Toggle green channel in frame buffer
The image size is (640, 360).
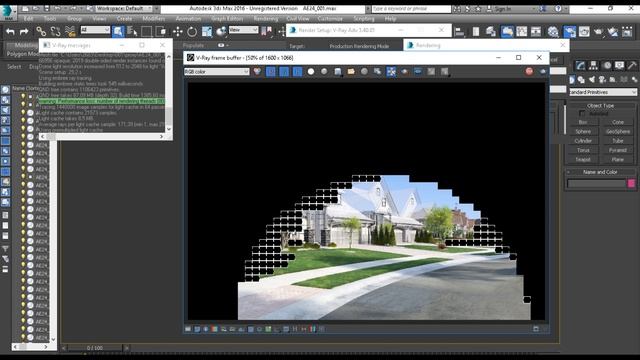pos(284,72)
